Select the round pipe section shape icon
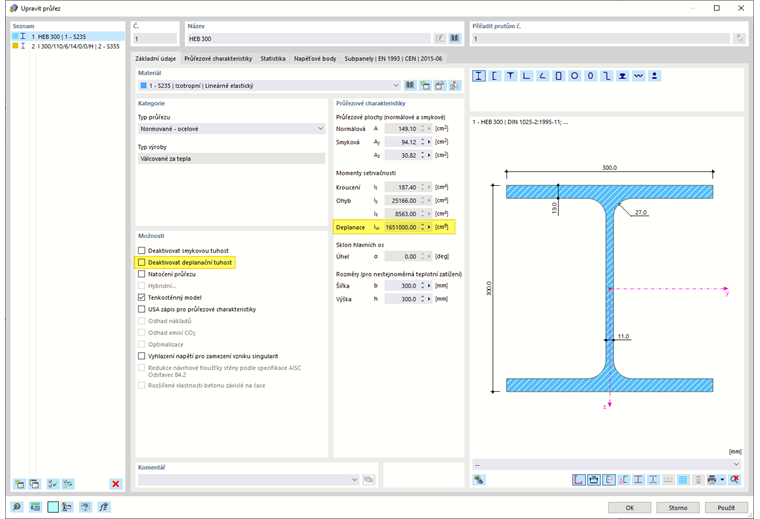760x519 pixels. [x=574, y=76]
